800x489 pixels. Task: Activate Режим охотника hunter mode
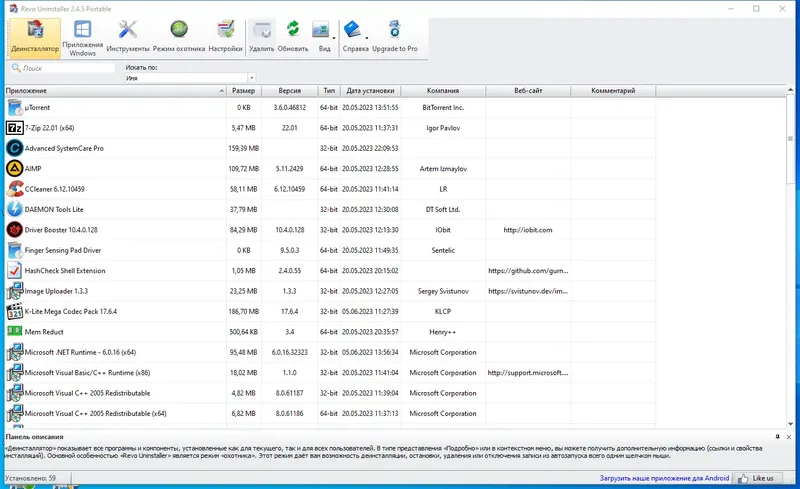coord(179,37)
